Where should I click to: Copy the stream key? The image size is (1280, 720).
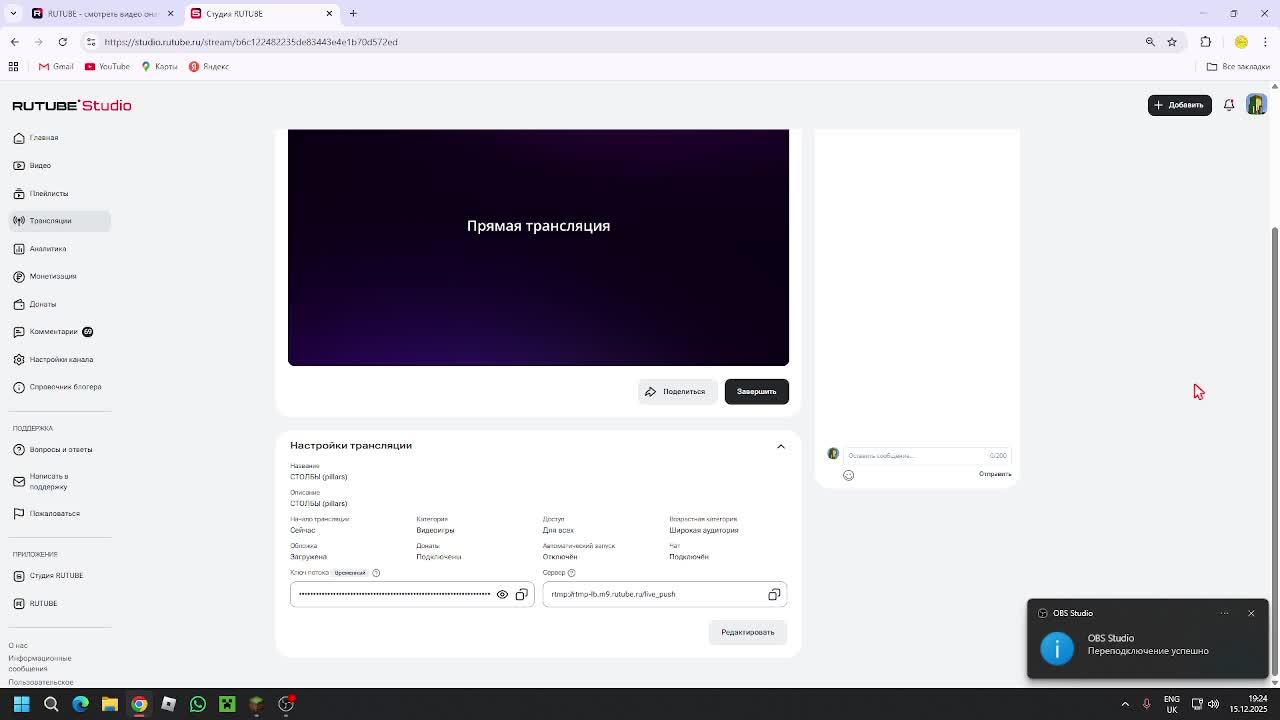click(x=521, y=594)
